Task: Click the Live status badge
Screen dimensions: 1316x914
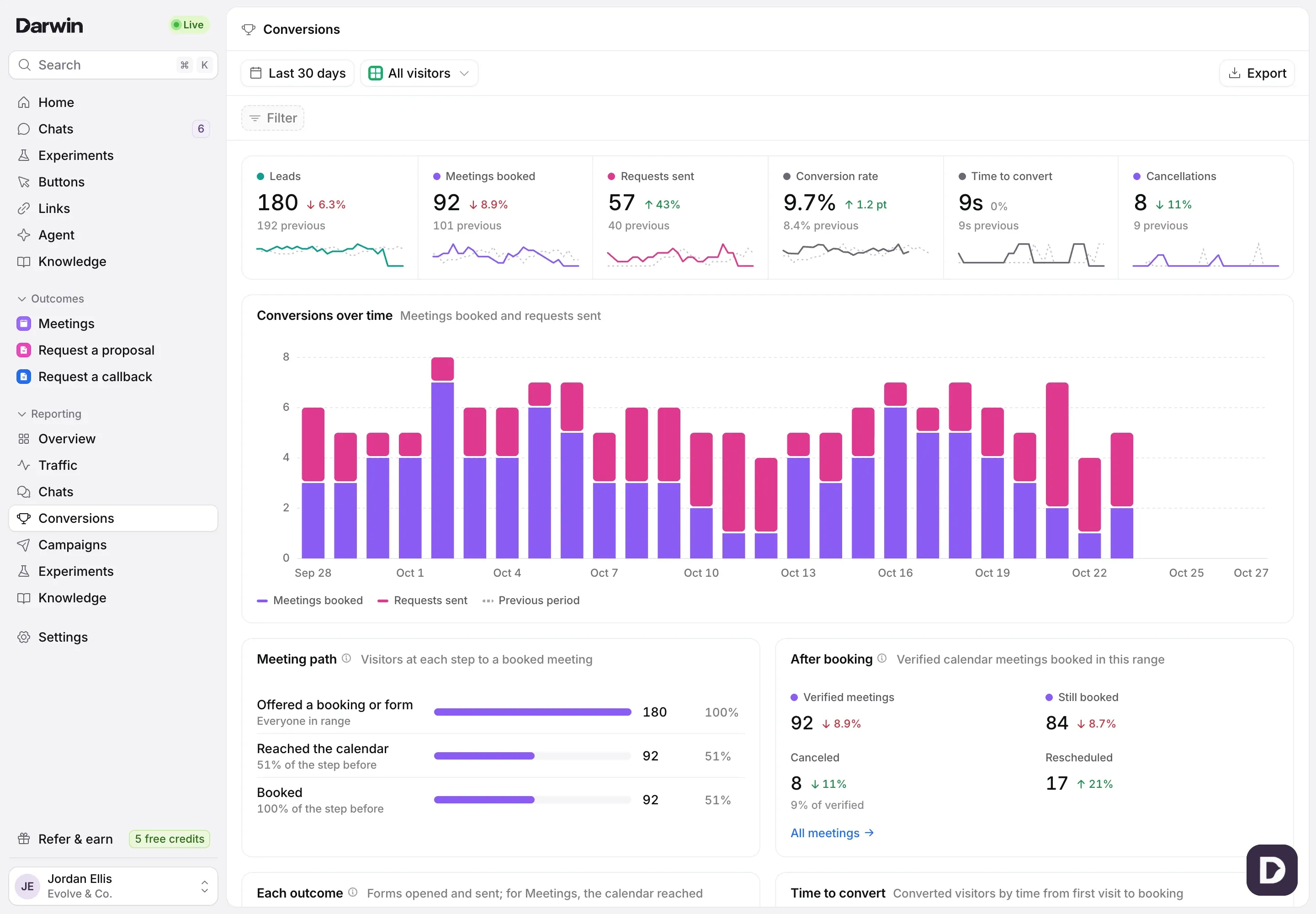Action: click(x=188, y=25)
